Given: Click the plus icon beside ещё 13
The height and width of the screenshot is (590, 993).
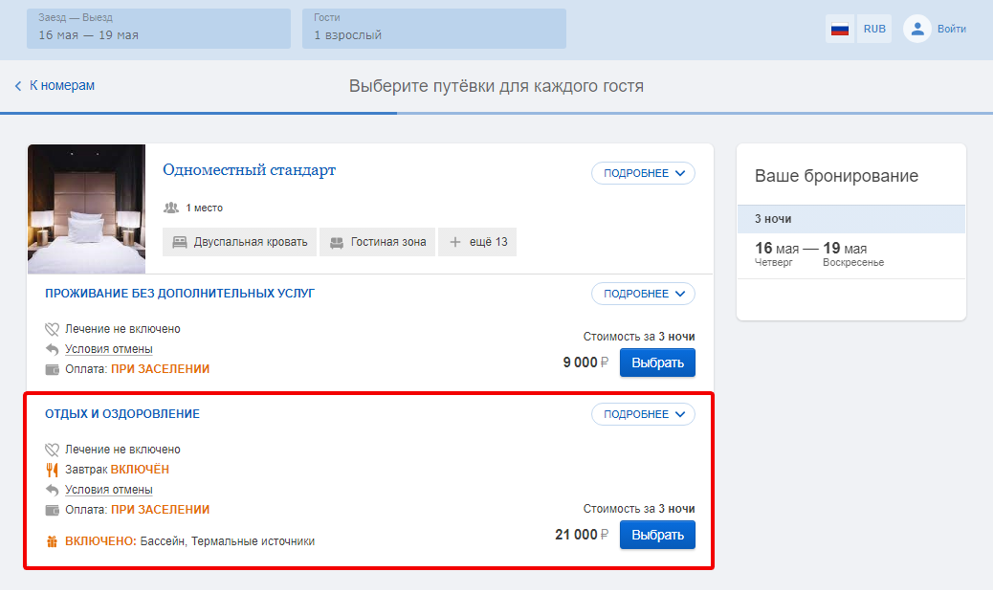Looking at the screenshot, I should pos(455,242).
